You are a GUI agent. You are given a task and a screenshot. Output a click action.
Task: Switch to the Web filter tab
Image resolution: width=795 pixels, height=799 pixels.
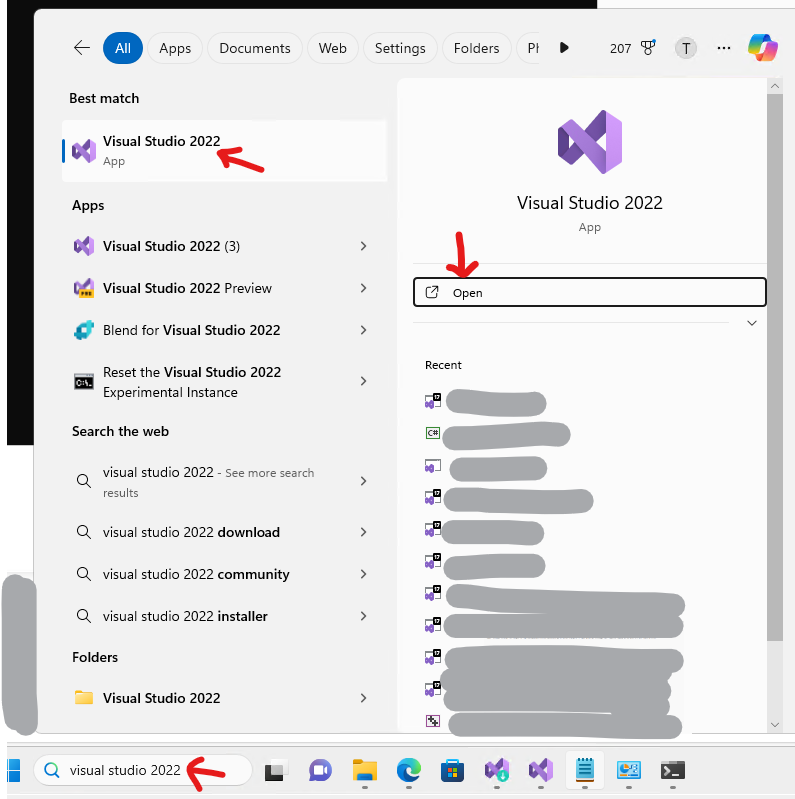[x=333, y=48]
